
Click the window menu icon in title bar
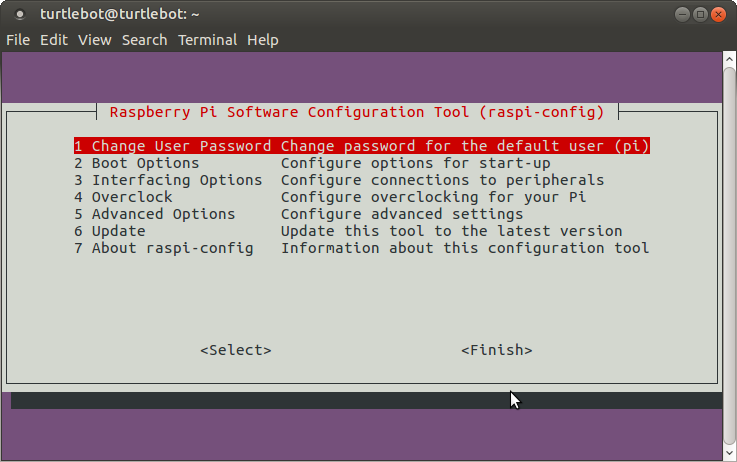tap(21, 14)
